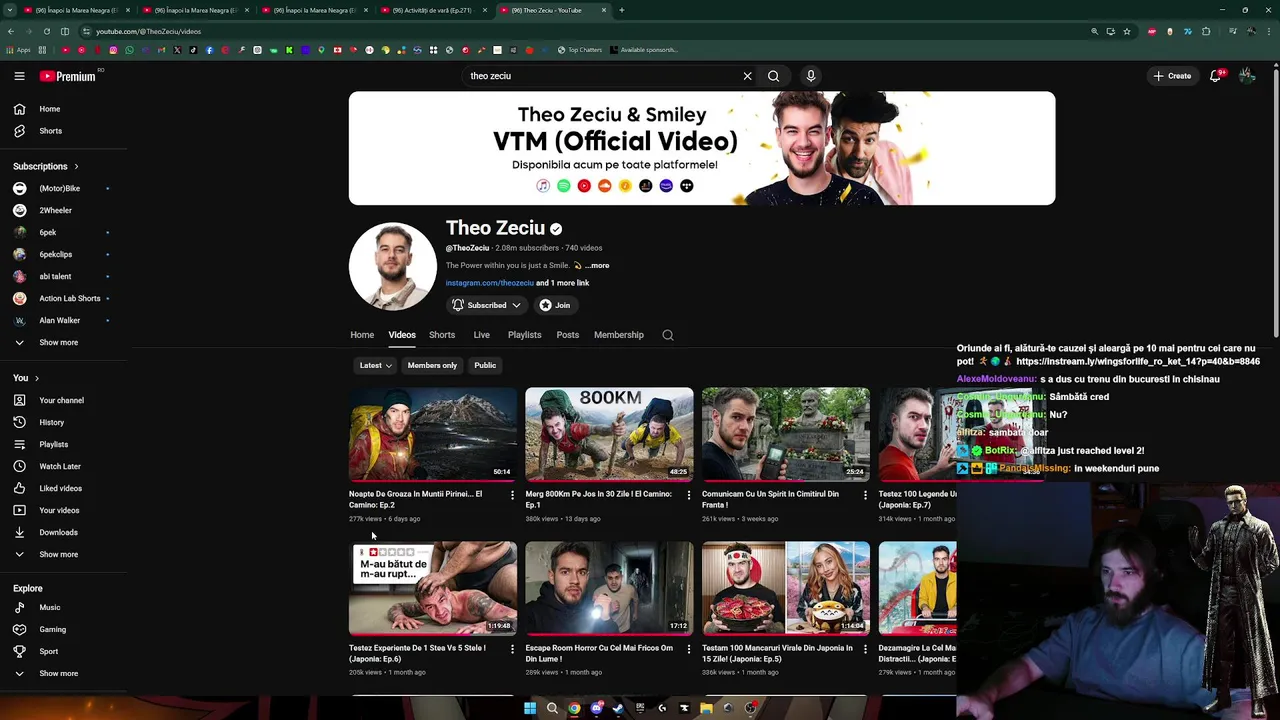Click the search magnifier button
1280x720 pixels.
pyautogui.click(x=773, y=76)
